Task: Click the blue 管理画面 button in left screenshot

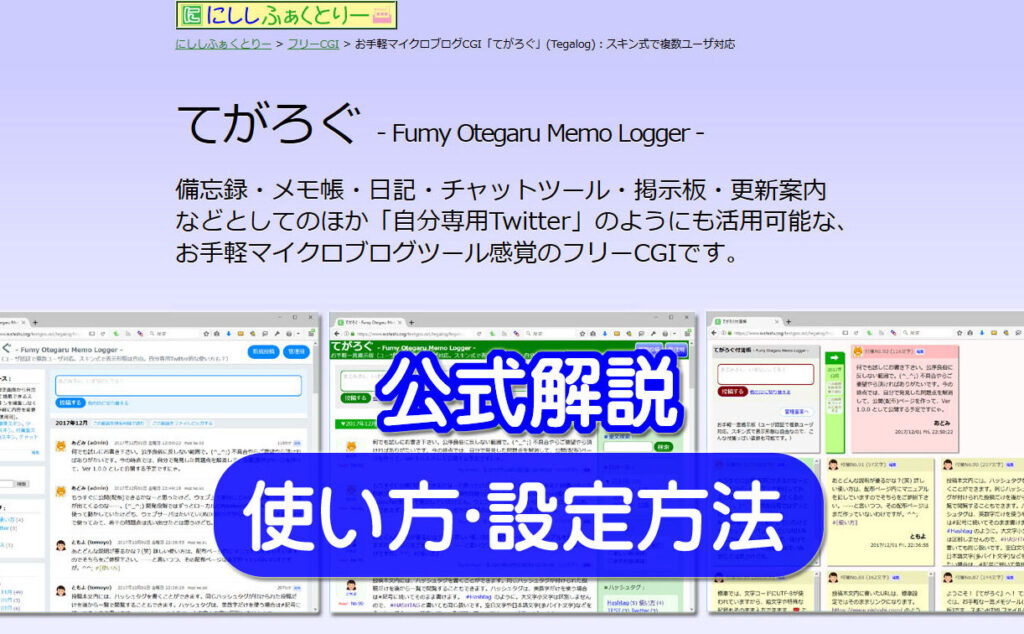Action: (x=296, y=351)
